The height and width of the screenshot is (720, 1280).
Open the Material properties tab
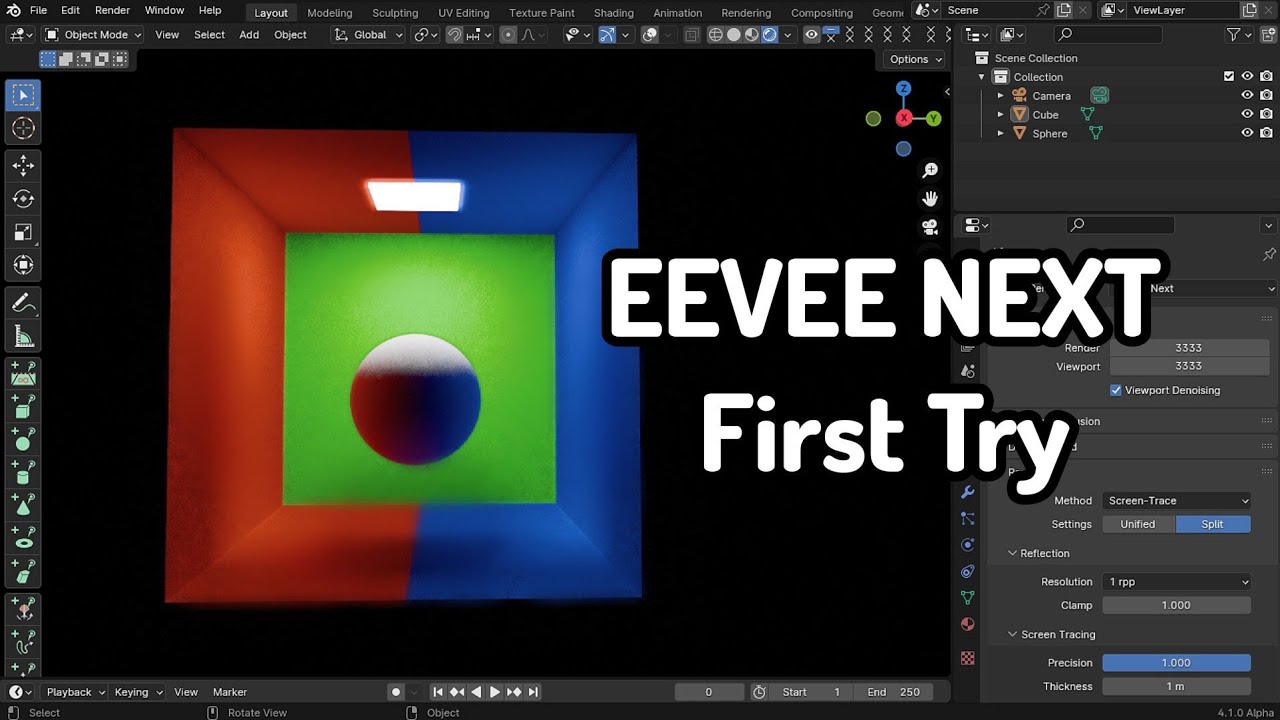click(x=967, y=624)
